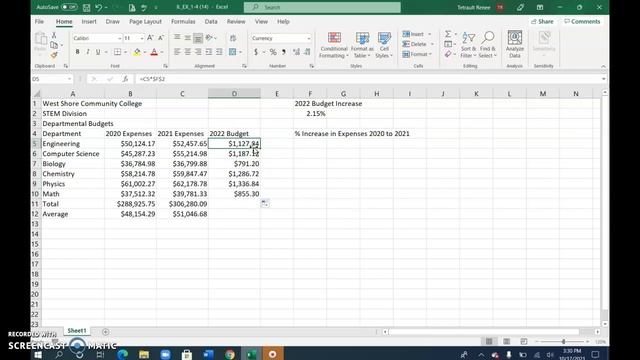This screenshot has width=640, height=360.
Task: Decrease font size with the small A
Action: (x=160, y=38)
